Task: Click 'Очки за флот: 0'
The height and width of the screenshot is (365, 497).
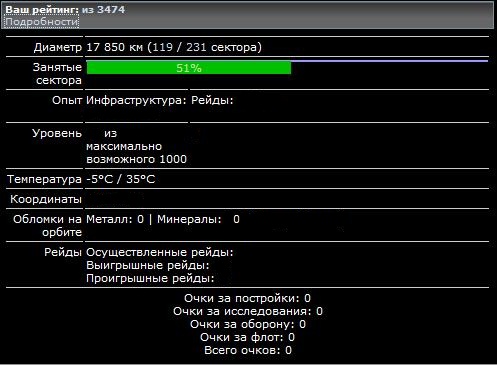Action: coord(247,337)
